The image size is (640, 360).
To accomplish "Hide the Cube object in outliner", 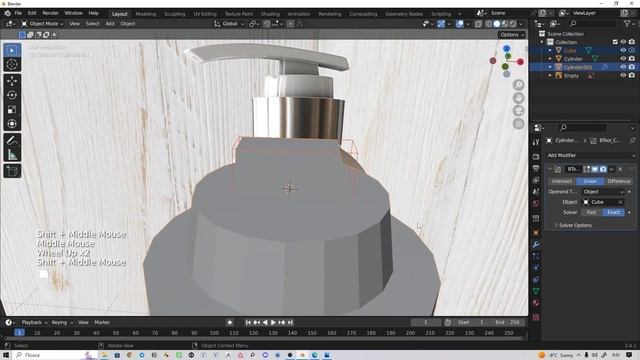I will pos(623,50).
